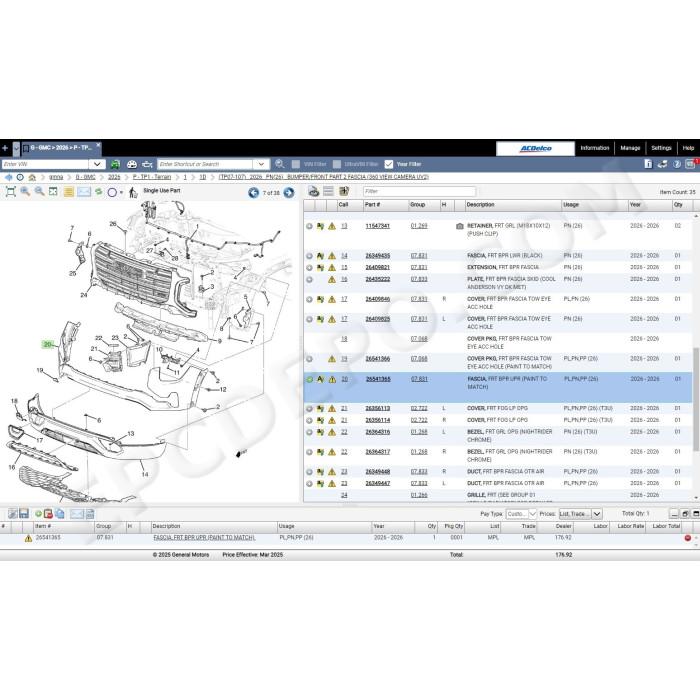Select radio button for part 26349435
700x700 pixels.
point(309,256)
